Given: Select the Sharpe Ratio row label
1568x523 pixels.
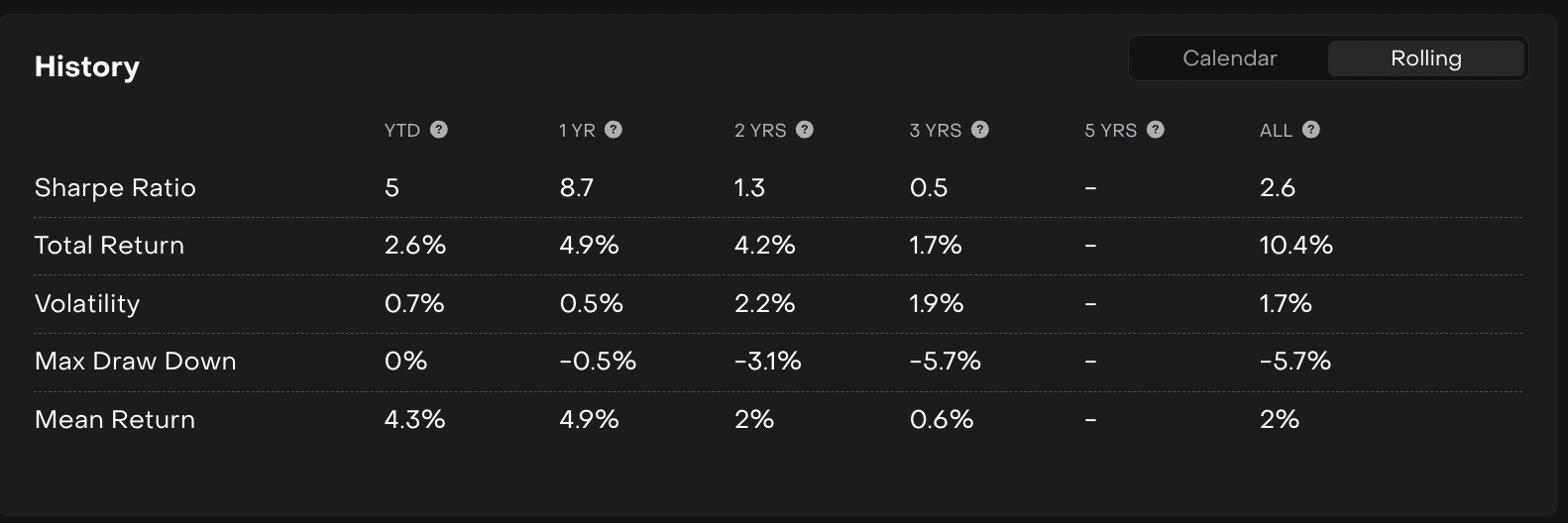Looking at the screenshot, I should pyautogui.click(x=115, y=188).
